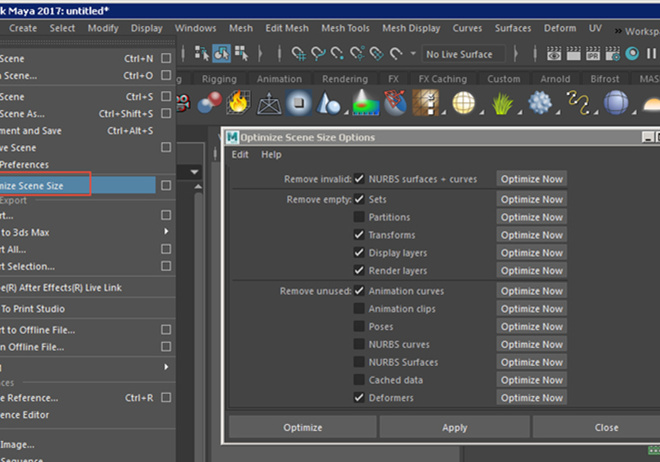Click Optimize Now for Display layers
660x462 pixels.
pyautogui.click(x=532, y=253)
